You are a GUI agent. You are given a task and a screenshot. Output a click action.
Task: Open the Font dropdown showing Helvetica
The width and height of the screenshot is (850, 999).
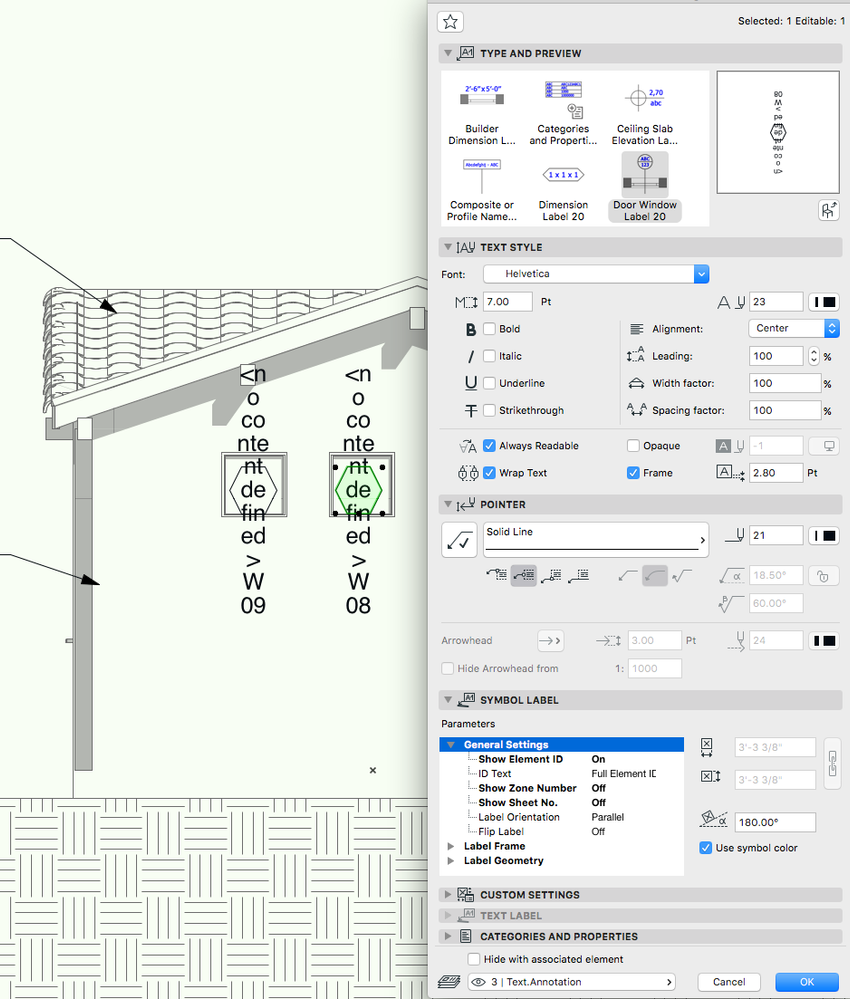click(x=596, y=274)
